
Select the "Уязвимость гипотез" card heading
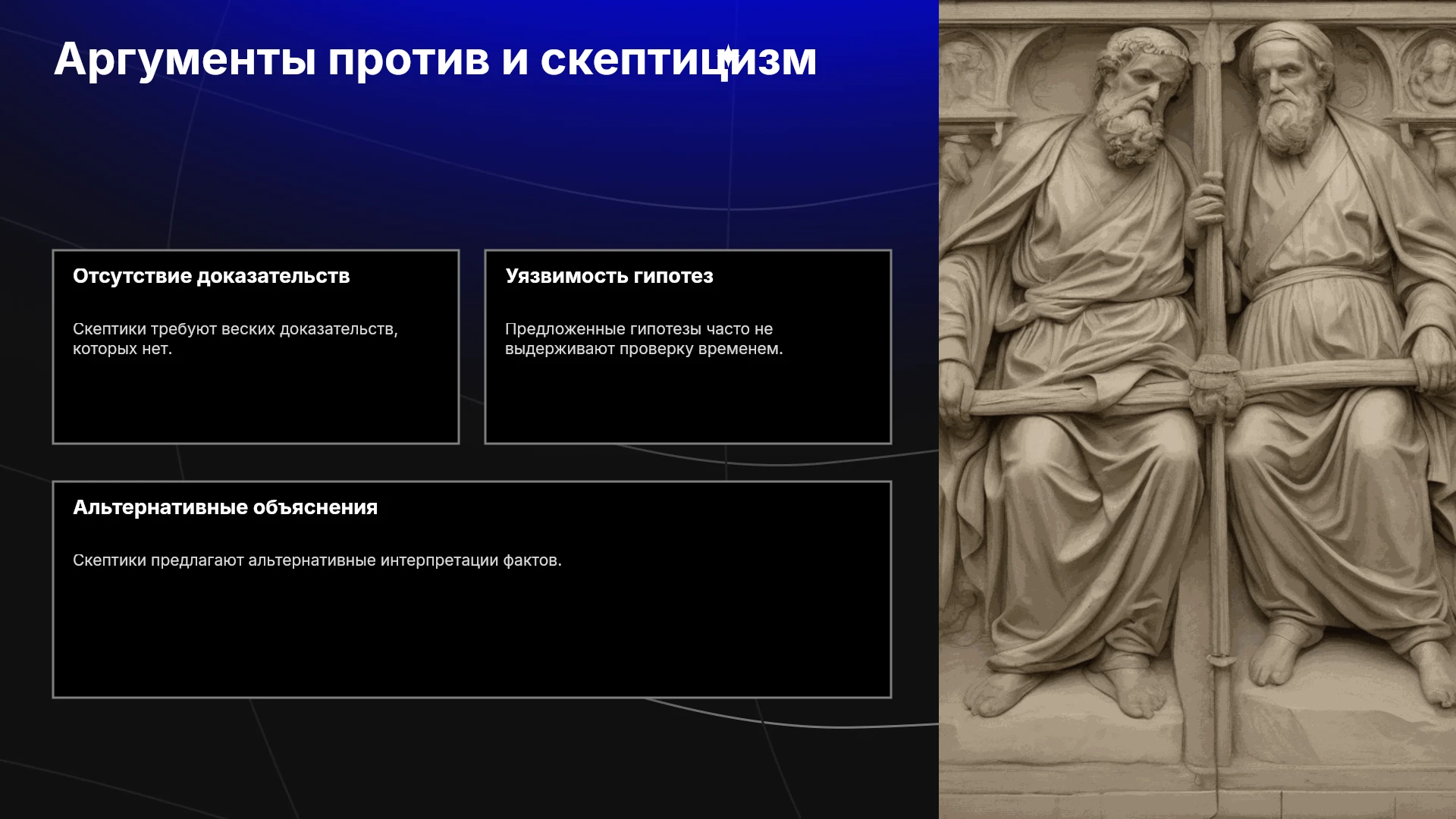coord(609,276)
